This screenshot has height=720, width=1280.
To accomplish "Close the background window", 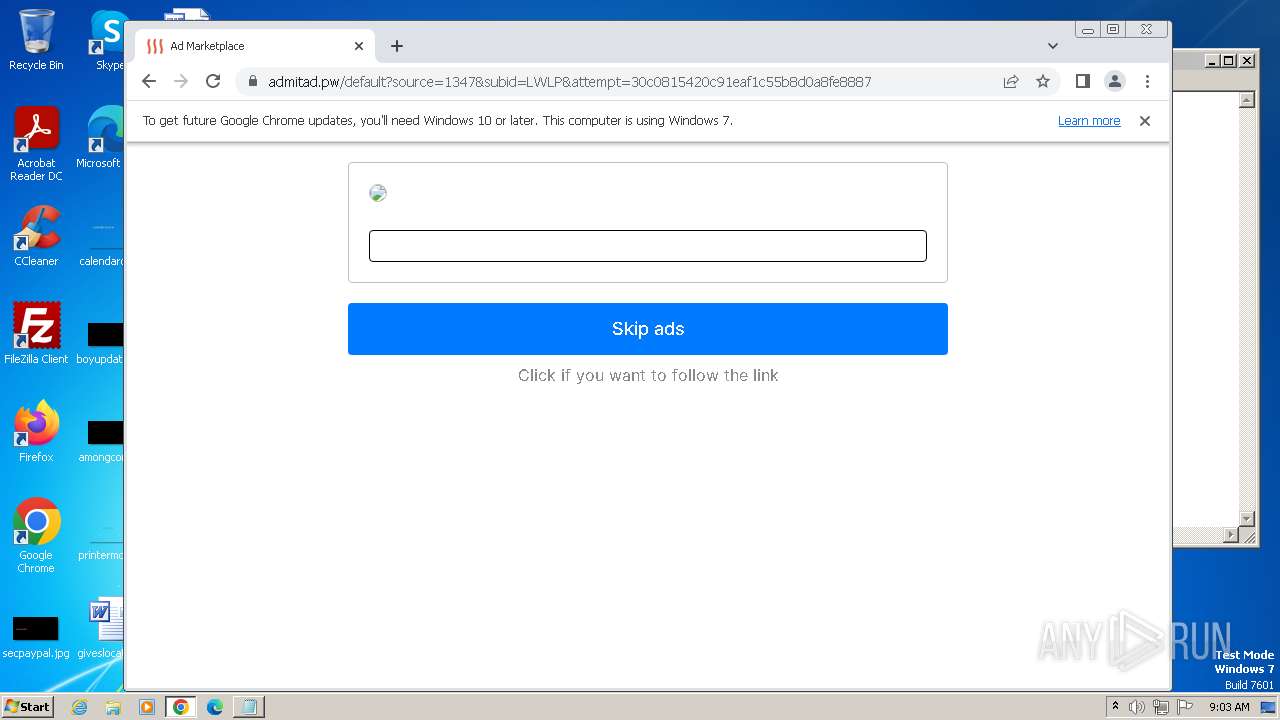I will 1247,60.
